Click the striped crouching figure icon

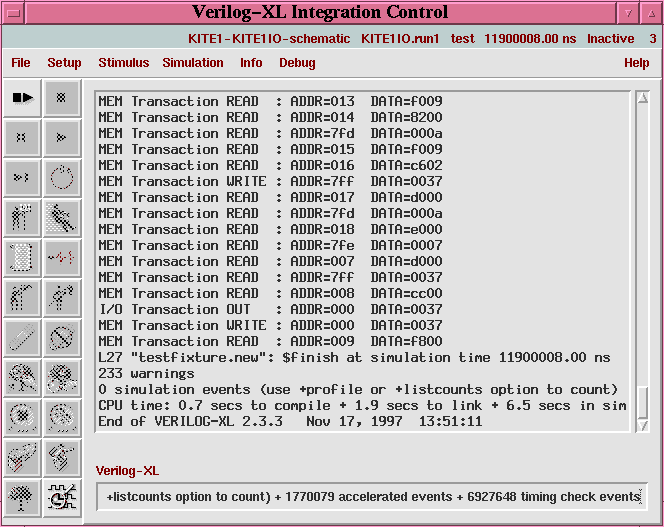coord(62,457)
